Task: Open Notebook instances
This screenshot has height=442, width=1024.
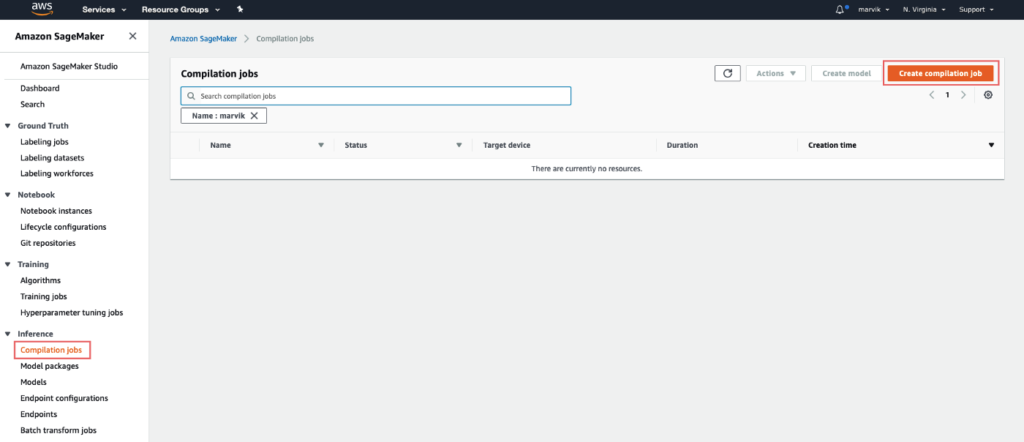Action: coord(56,211)
